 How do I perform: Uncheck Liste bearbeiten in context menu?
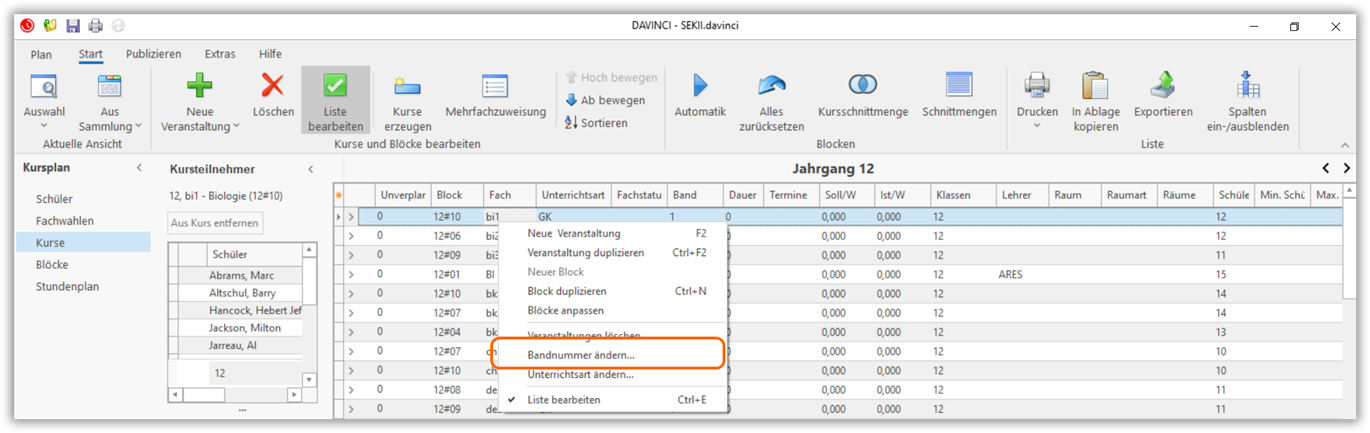[x=564, y=400]
